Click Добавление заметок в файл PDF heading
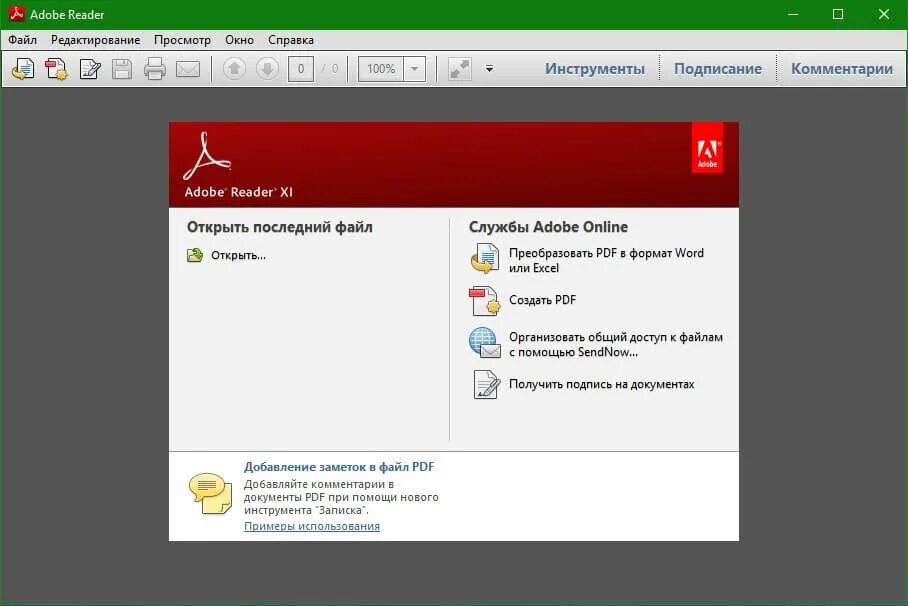 tap(339, 467)
